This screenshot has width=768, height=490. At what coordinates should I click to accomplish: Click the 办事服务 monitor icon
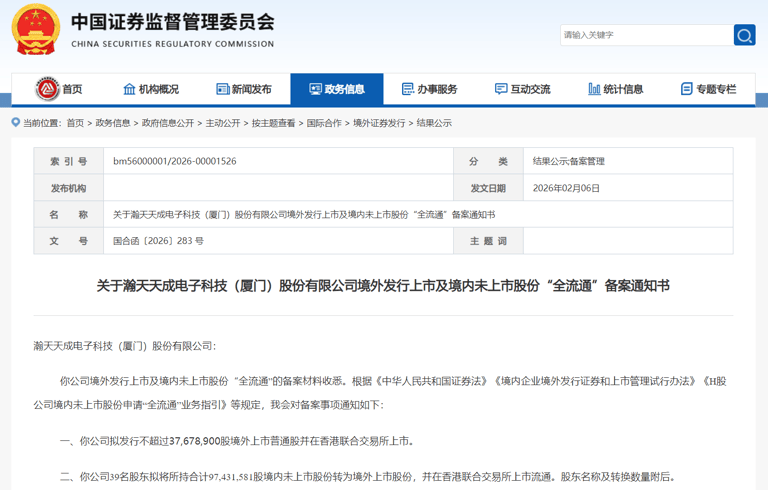click(407, 89)
